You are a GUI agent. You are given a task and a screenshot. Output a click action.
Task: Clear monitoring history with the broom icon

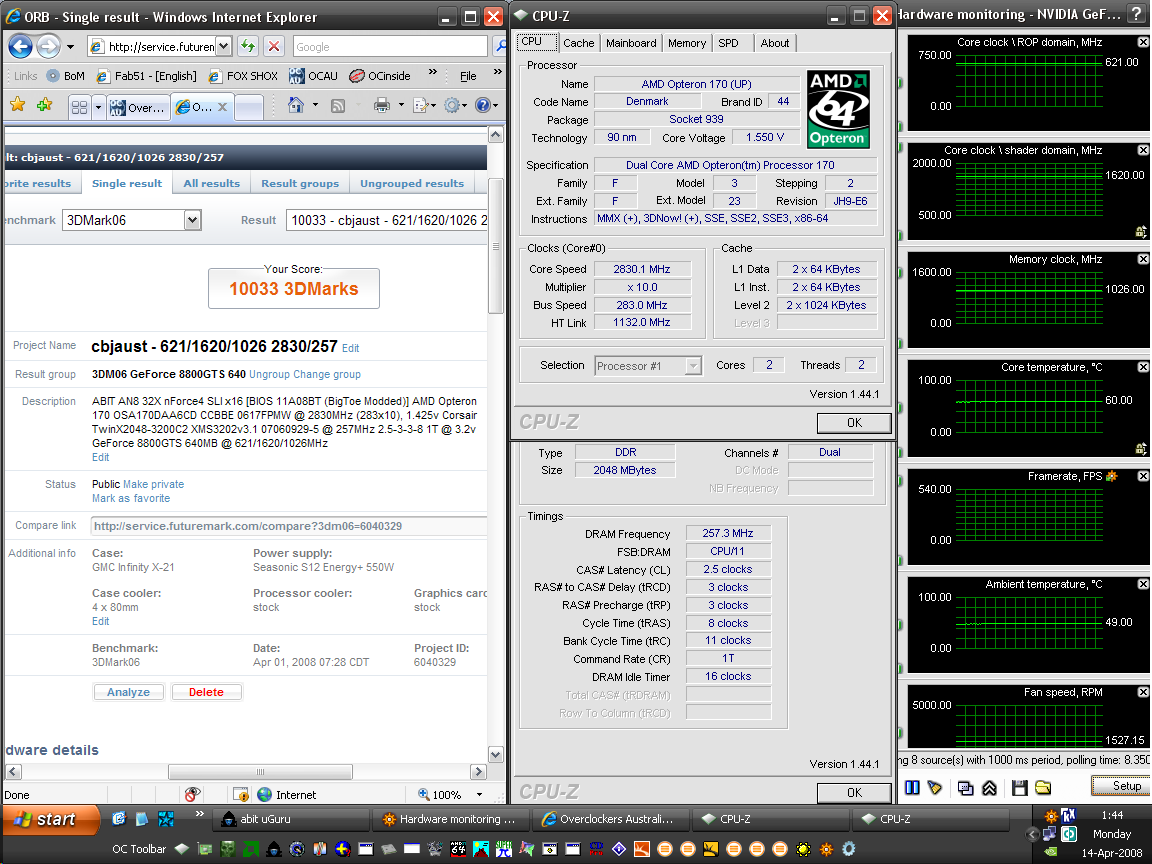[x=935, y=788]
